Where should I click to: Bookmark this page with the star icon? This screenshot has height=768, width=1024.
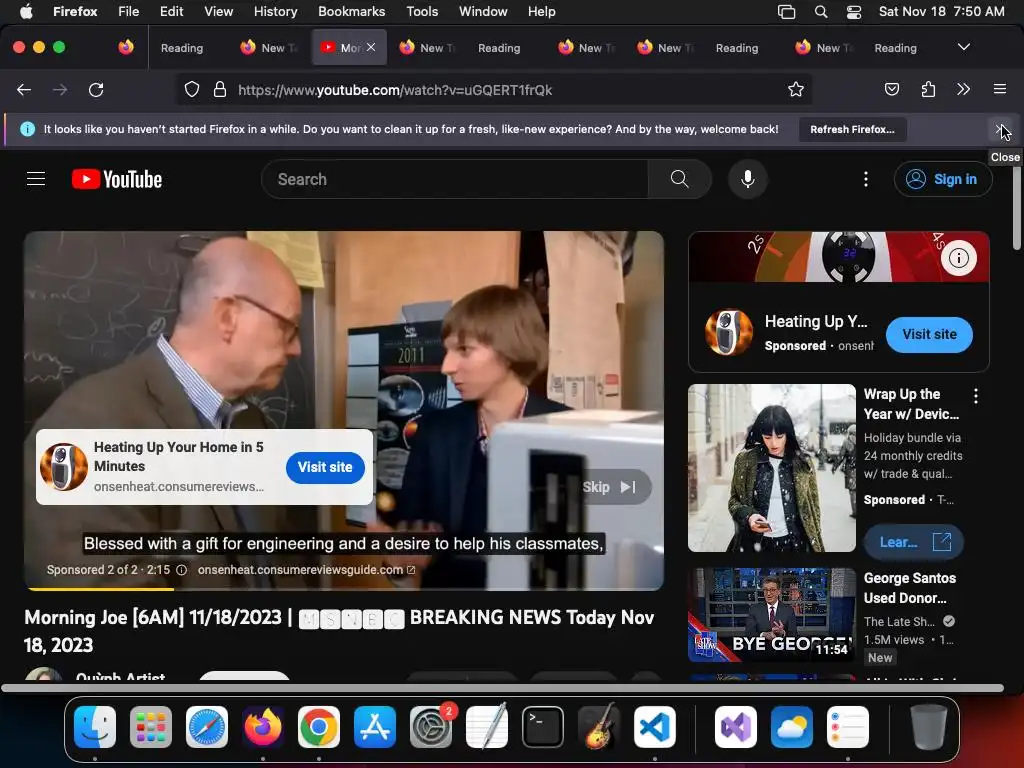[x=795, y=89]
